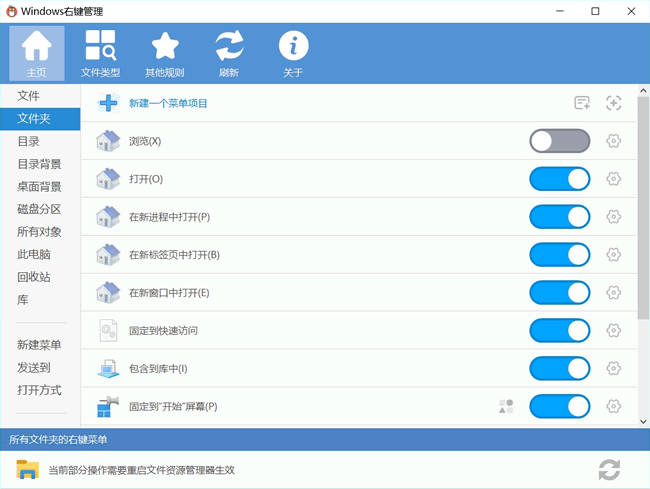
Task: Toggle off 固定到快速访问 switch
Action: point(560,330)
